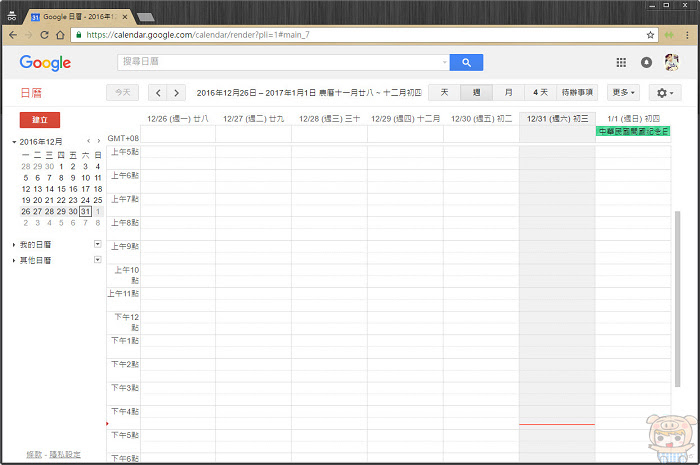Switch to the 待辦事項 agenda view
The height and width of the screenshot is (465, 700).
[x=577, y=93]
